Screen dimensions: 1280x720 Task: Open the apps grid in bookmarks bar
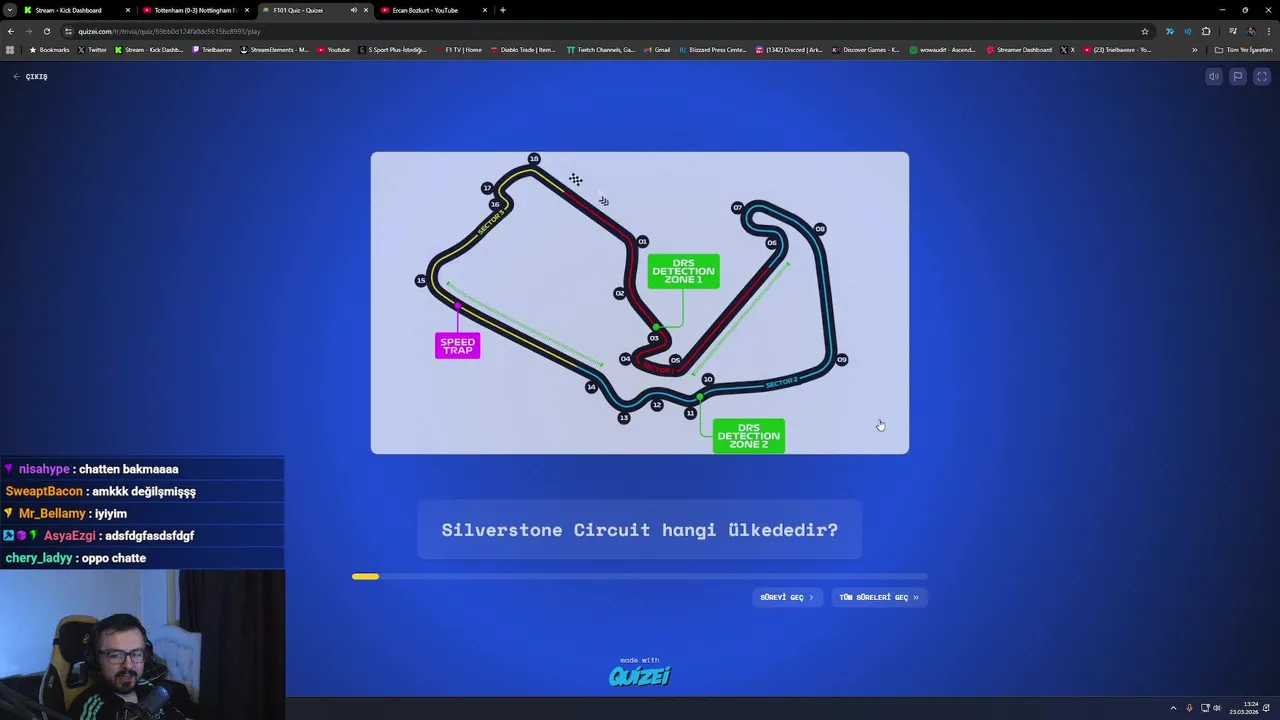[10, 50]
